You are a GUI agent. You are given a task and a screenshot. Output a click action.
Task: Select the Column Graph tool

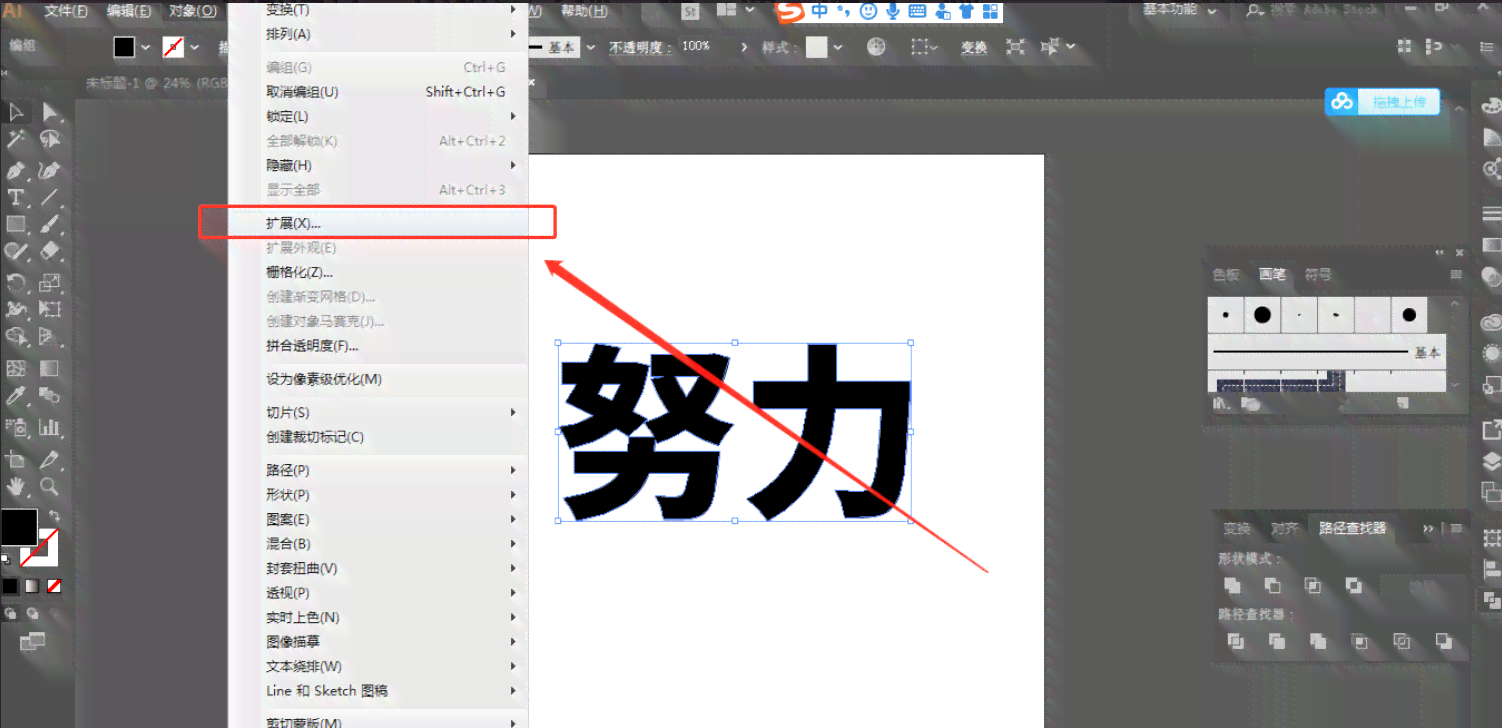point(50,428)
